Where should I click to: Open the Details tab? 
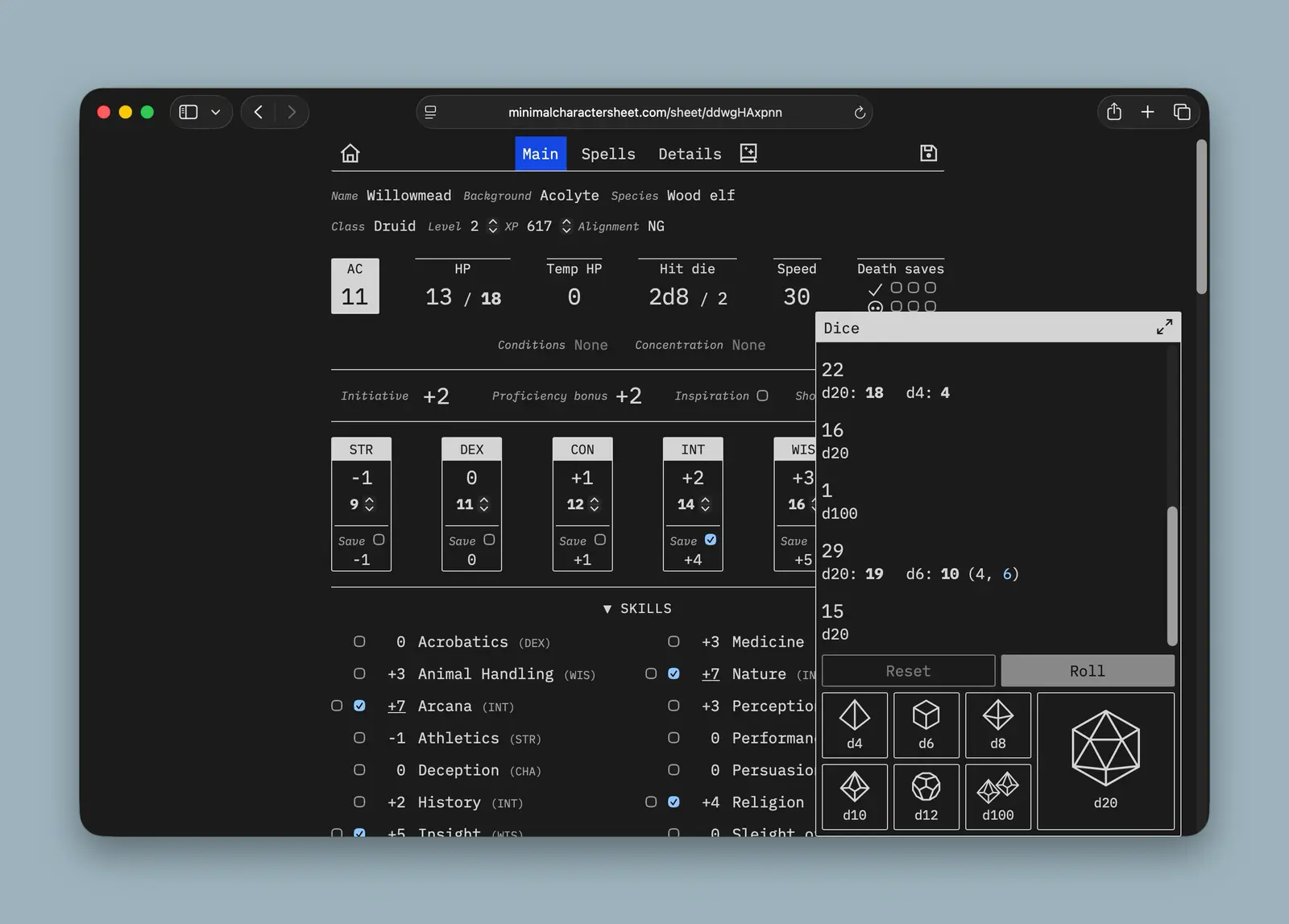[x=690, y=154]
